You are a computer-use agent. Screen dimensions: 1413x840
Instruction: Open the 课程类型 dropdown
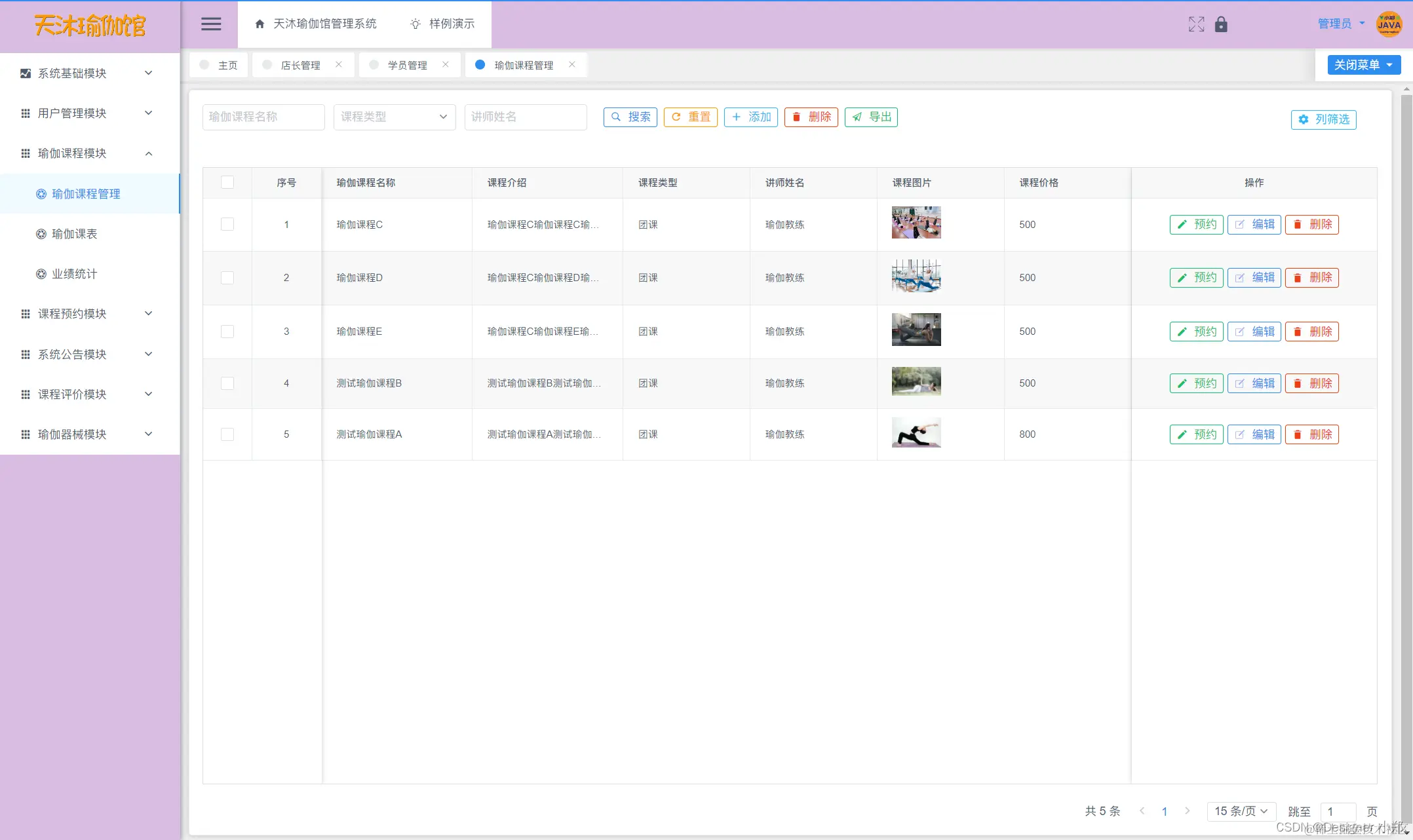pos(394,117)
